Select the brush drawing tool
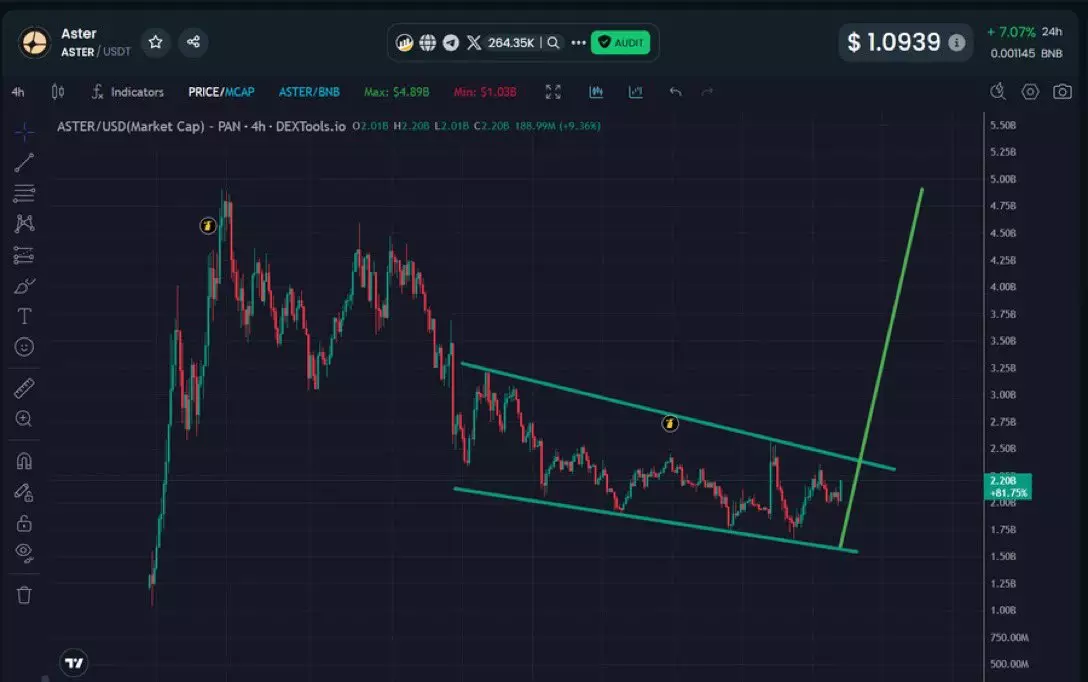This screenshot has width=1088, height=682. click(24, 286)
